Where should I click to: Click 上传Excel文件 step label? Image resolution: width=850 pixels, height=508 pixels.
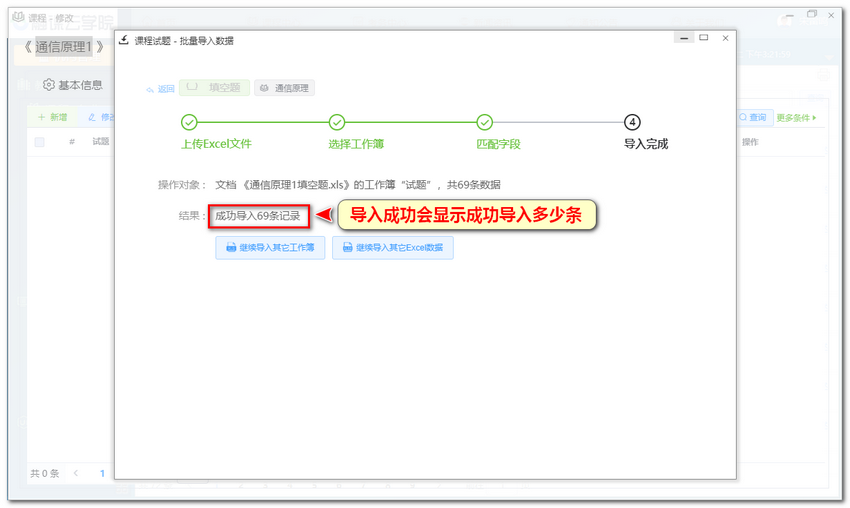(216, 144)
